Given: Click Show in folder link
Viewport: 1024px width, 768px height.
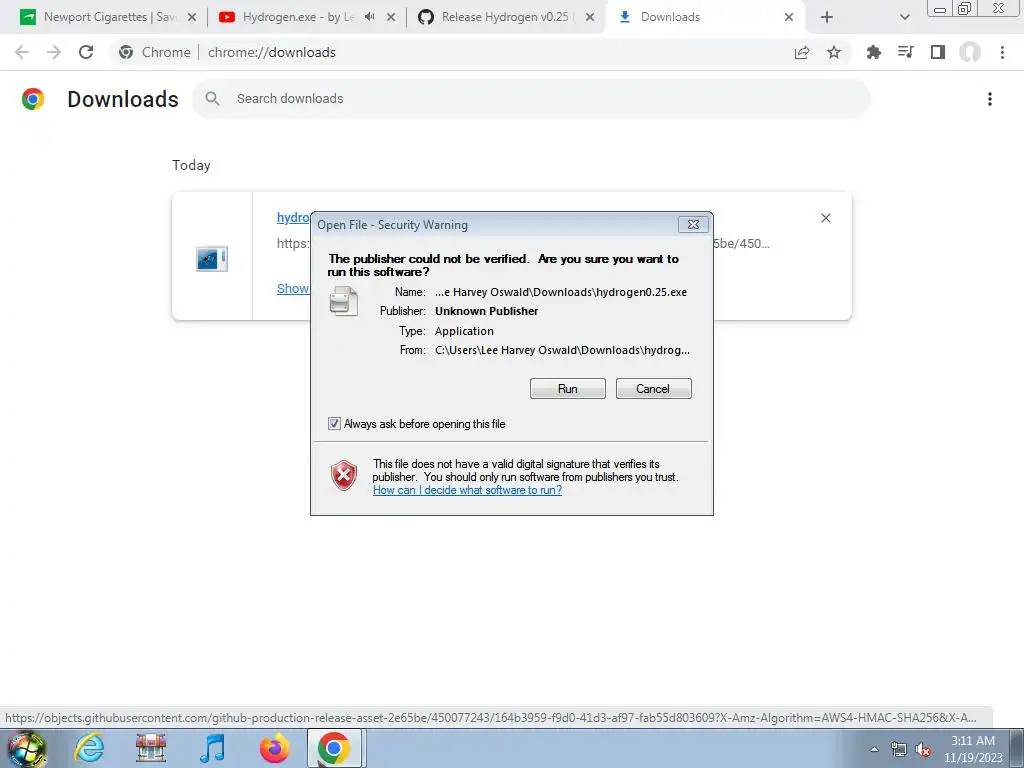Looking at the screenshot, I should [293, 288].
